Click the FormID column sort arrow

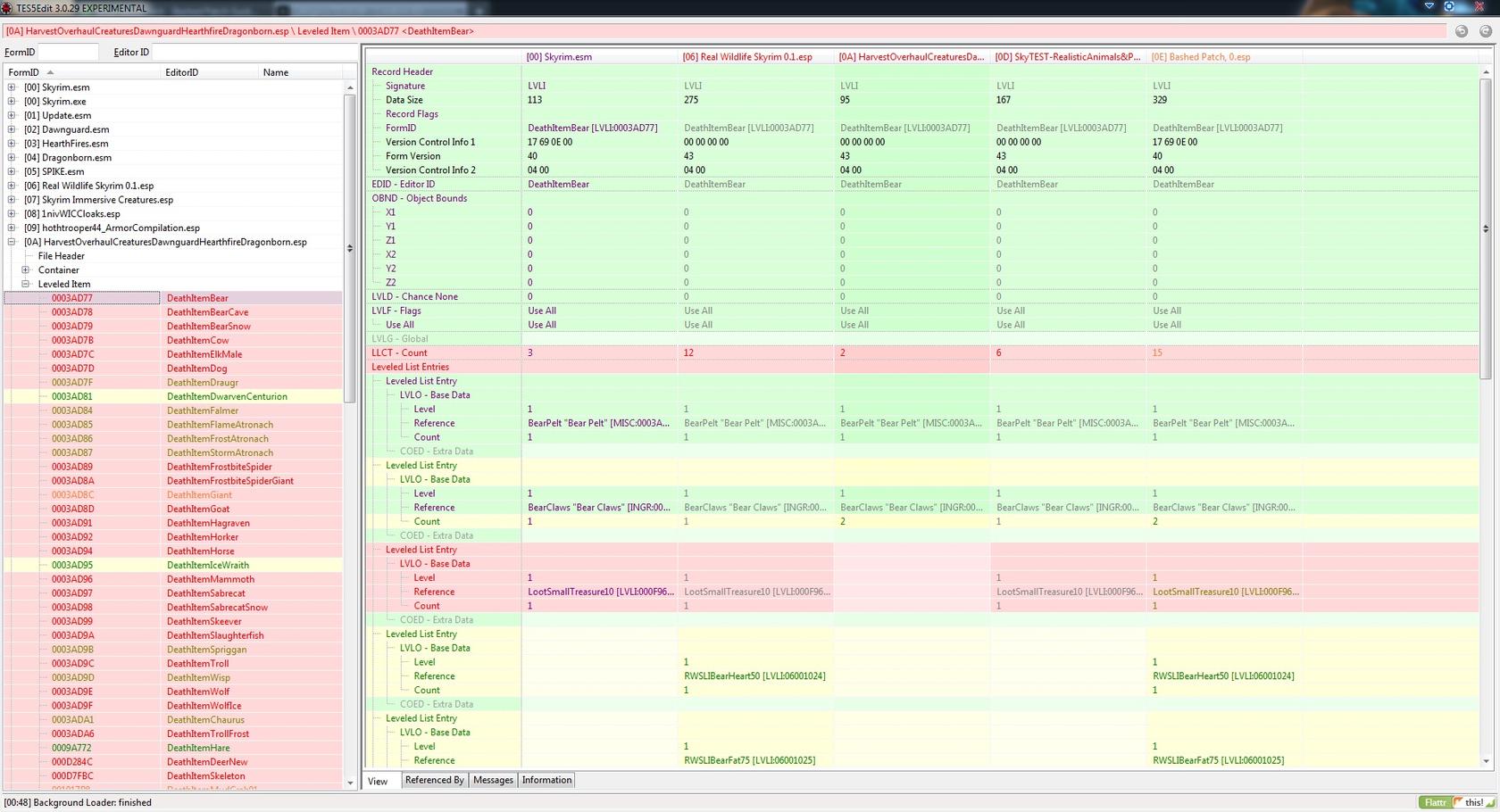(50, 72)
